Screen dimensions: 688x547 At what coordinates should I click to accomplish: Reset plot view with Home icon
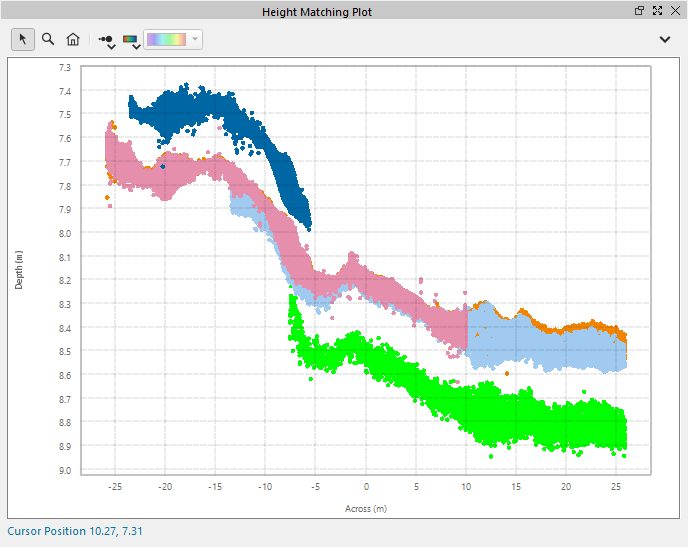pos(73,39)
